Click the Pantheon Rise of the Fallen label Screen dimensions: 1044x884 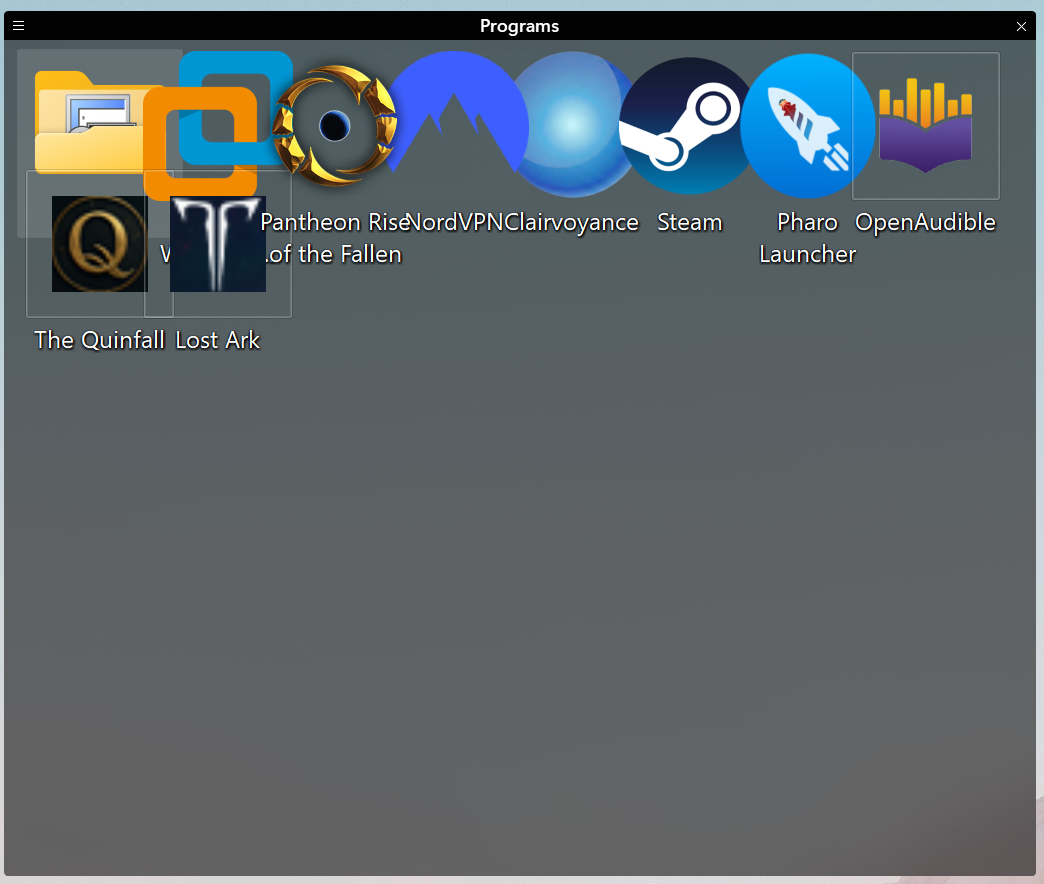point(334,238)
